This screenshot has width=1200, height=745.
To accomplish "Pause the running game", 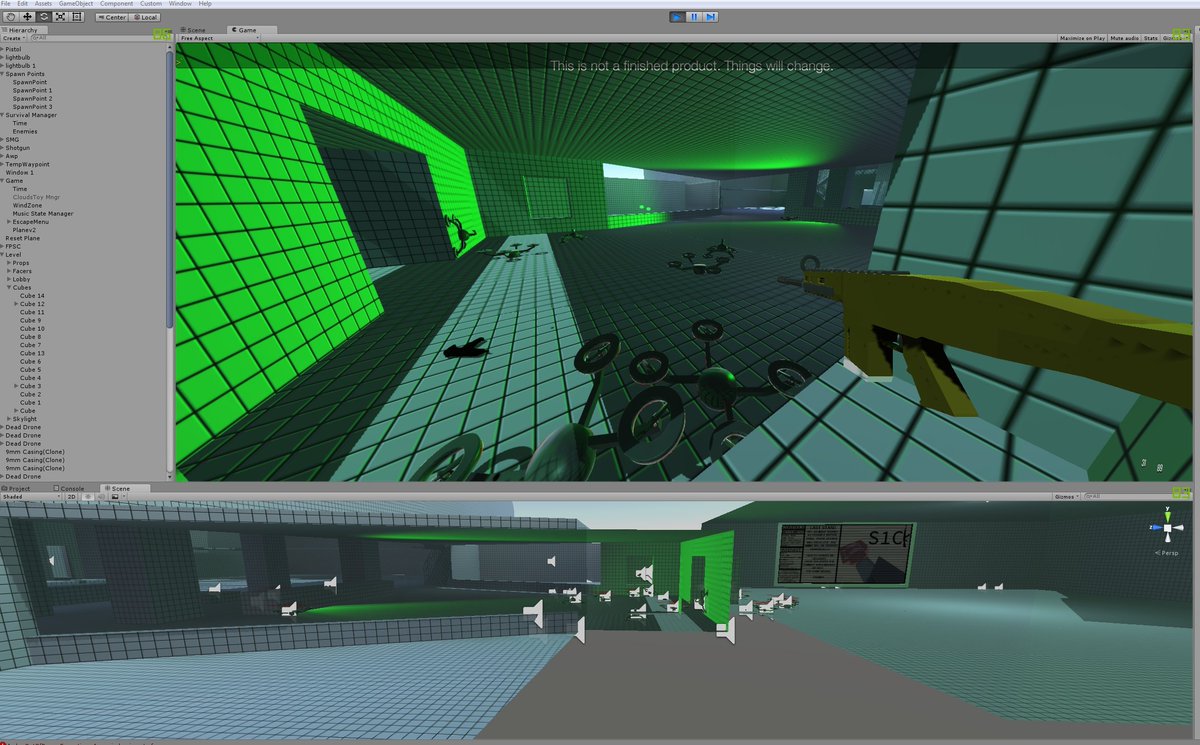I will pyautogui.click(x=694, y=16).
